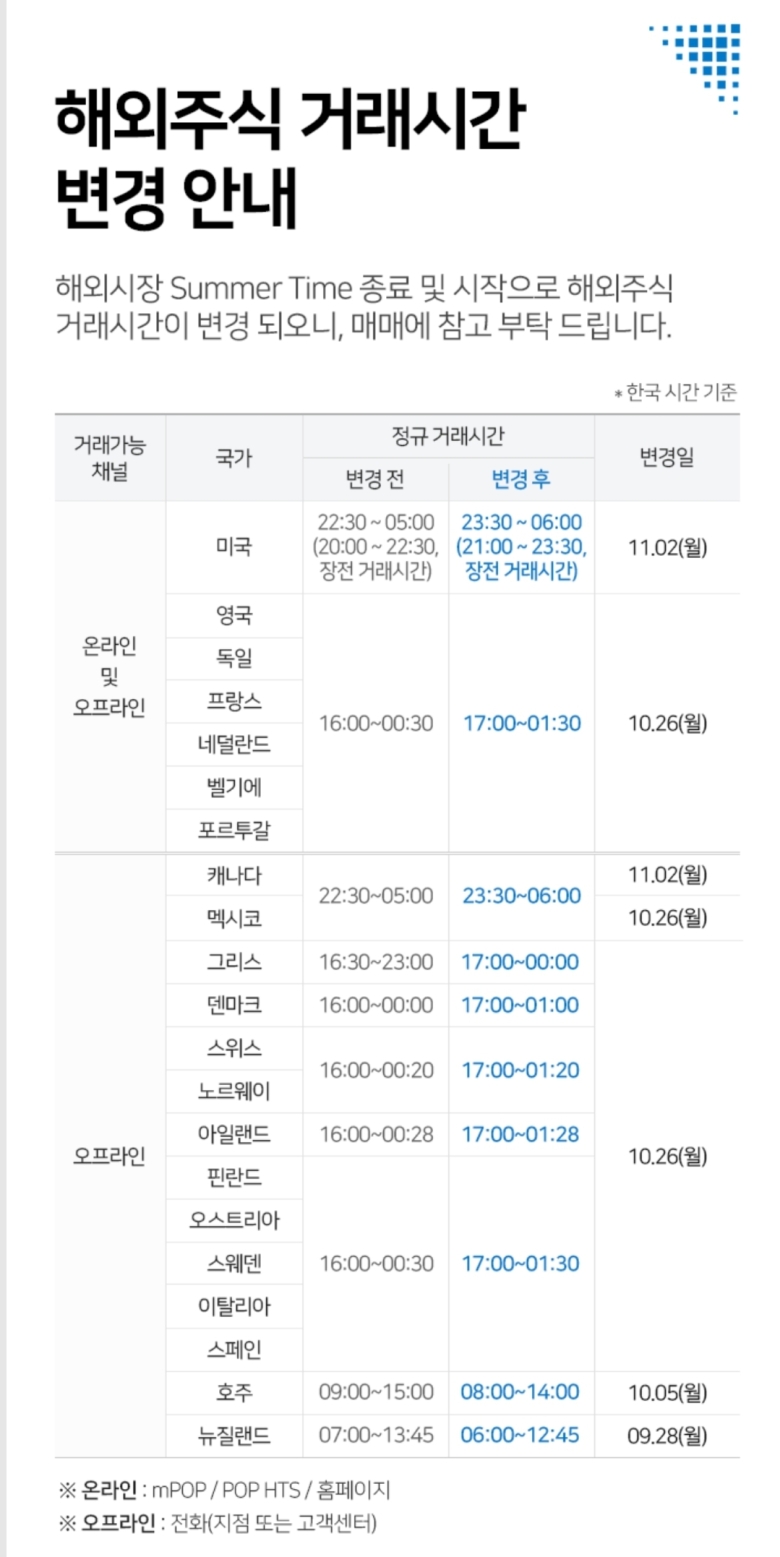Click the 09.28(월) change date
Screen dimensions: 780x1557
pos(667,1435)
